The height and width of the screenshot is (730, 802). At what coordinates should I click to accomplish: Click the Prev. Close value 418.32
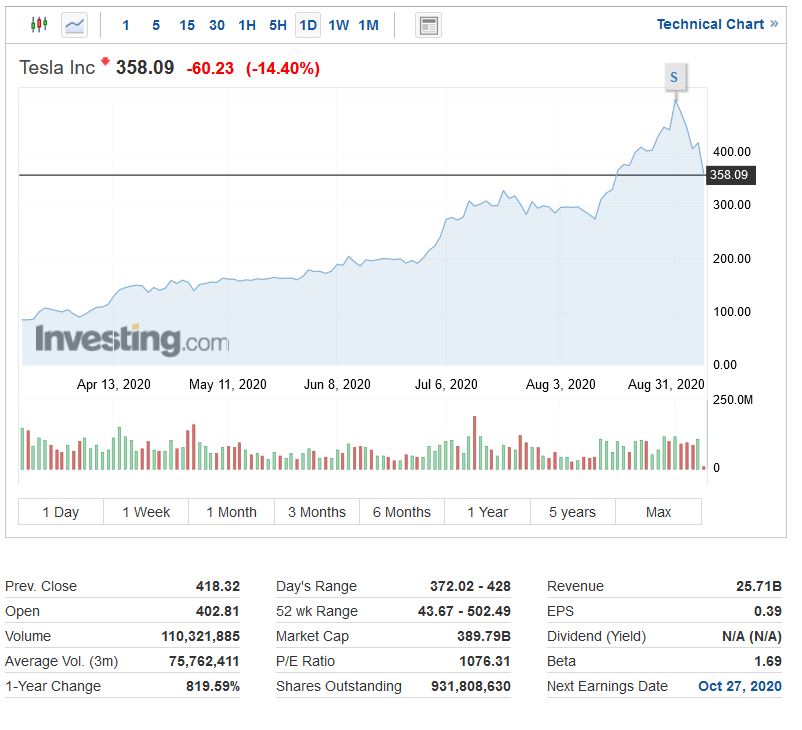click(218, 586)
